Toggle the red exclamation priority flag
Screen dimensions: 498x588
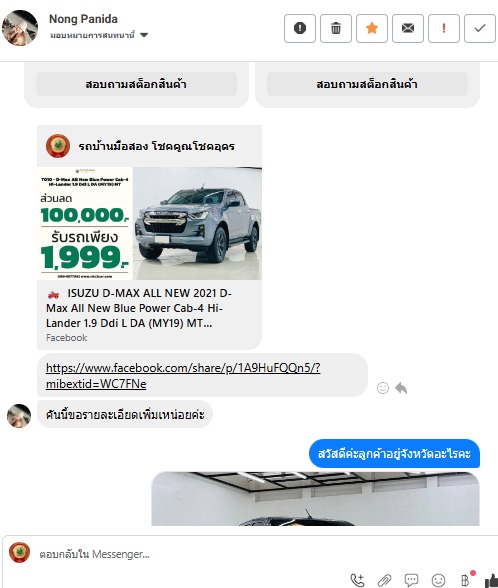pos(444,28)
